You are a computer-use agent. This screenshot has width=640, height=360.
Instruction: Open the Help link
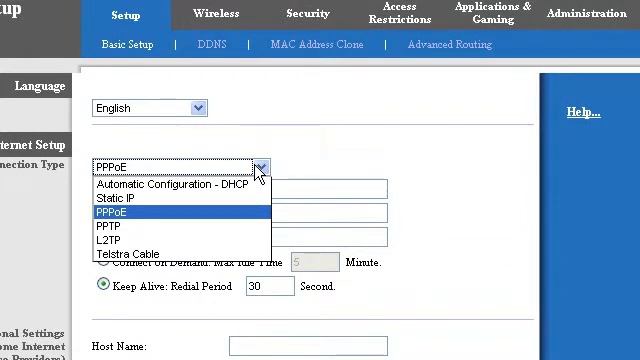[x=583, y=112]
